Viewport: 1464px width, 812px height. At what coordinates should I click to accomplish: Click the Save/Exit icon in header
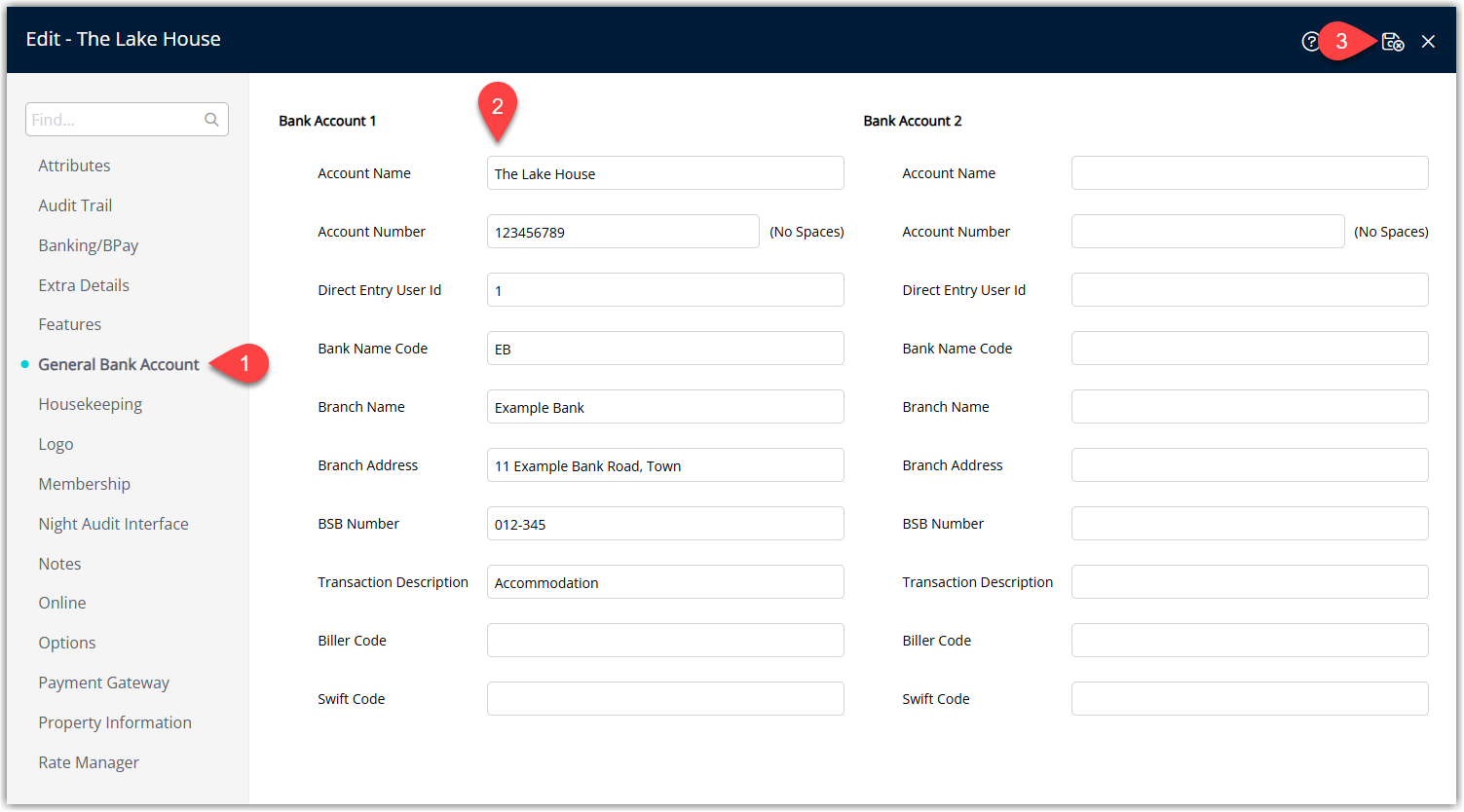(1393, 41)
